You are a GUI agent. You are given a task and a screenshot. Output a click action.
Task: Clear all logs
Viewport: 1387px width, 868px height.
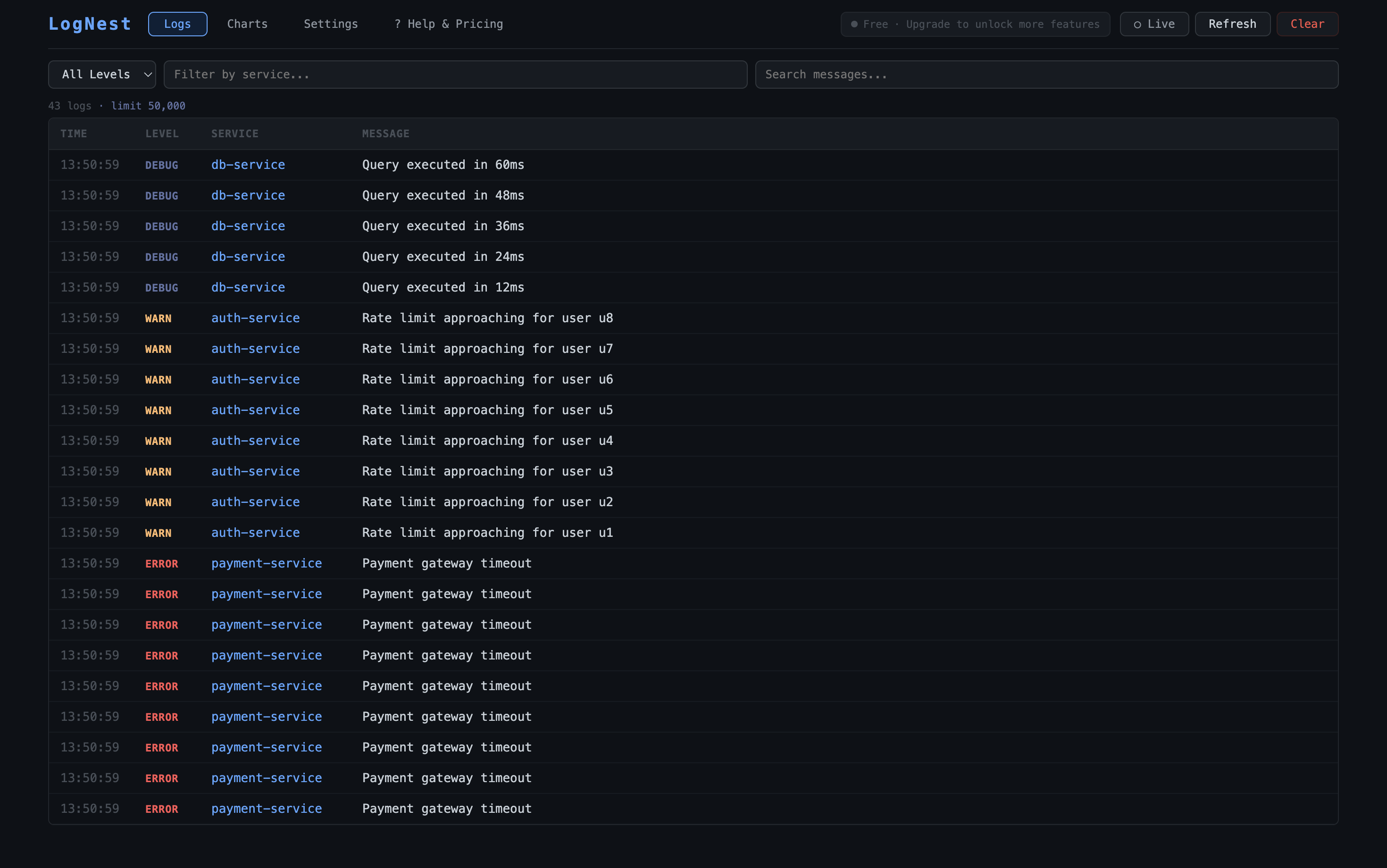[x=1307, y=24]
